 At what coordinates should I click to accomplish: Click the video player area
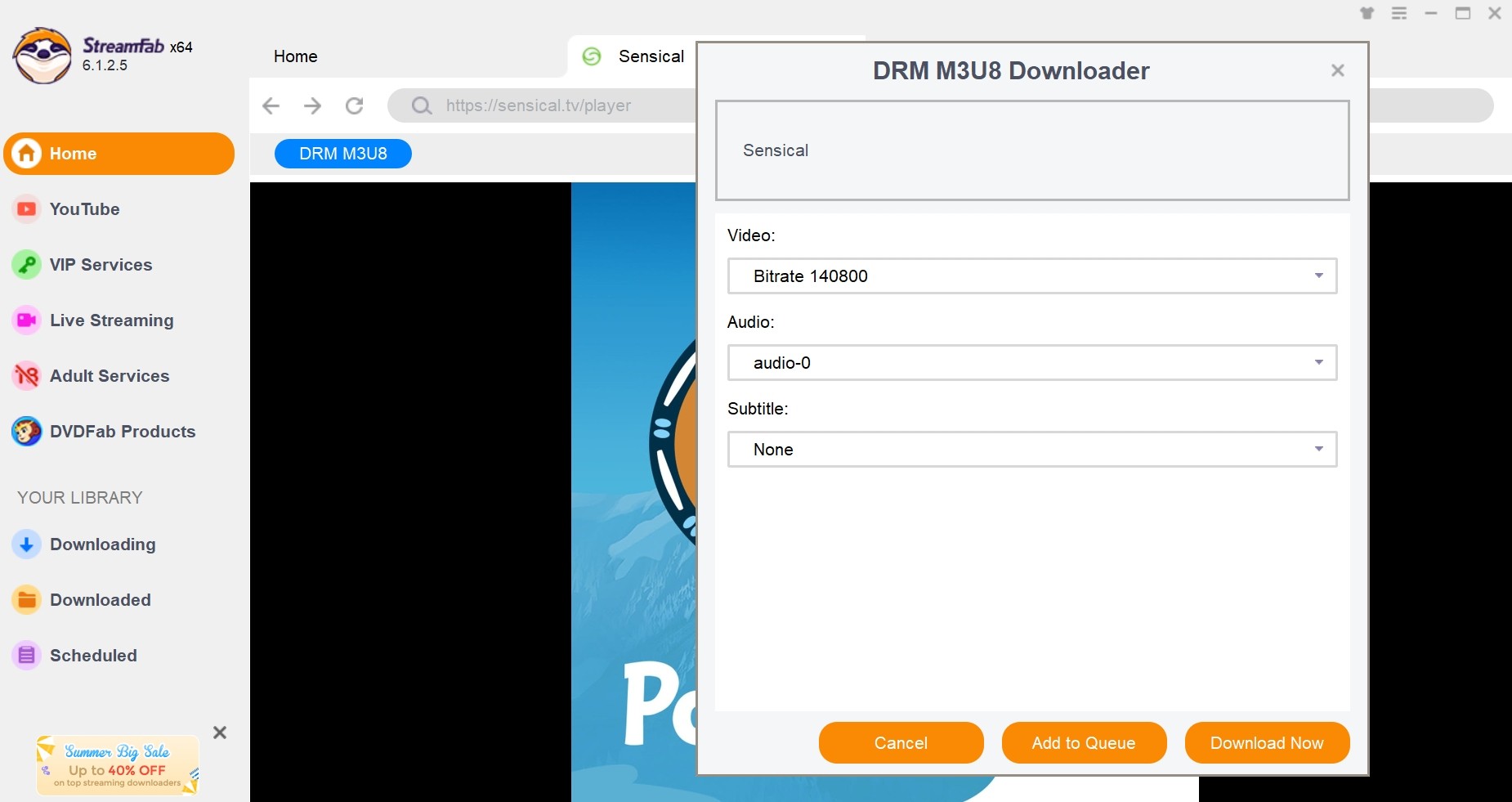click(x=472, y=491)
